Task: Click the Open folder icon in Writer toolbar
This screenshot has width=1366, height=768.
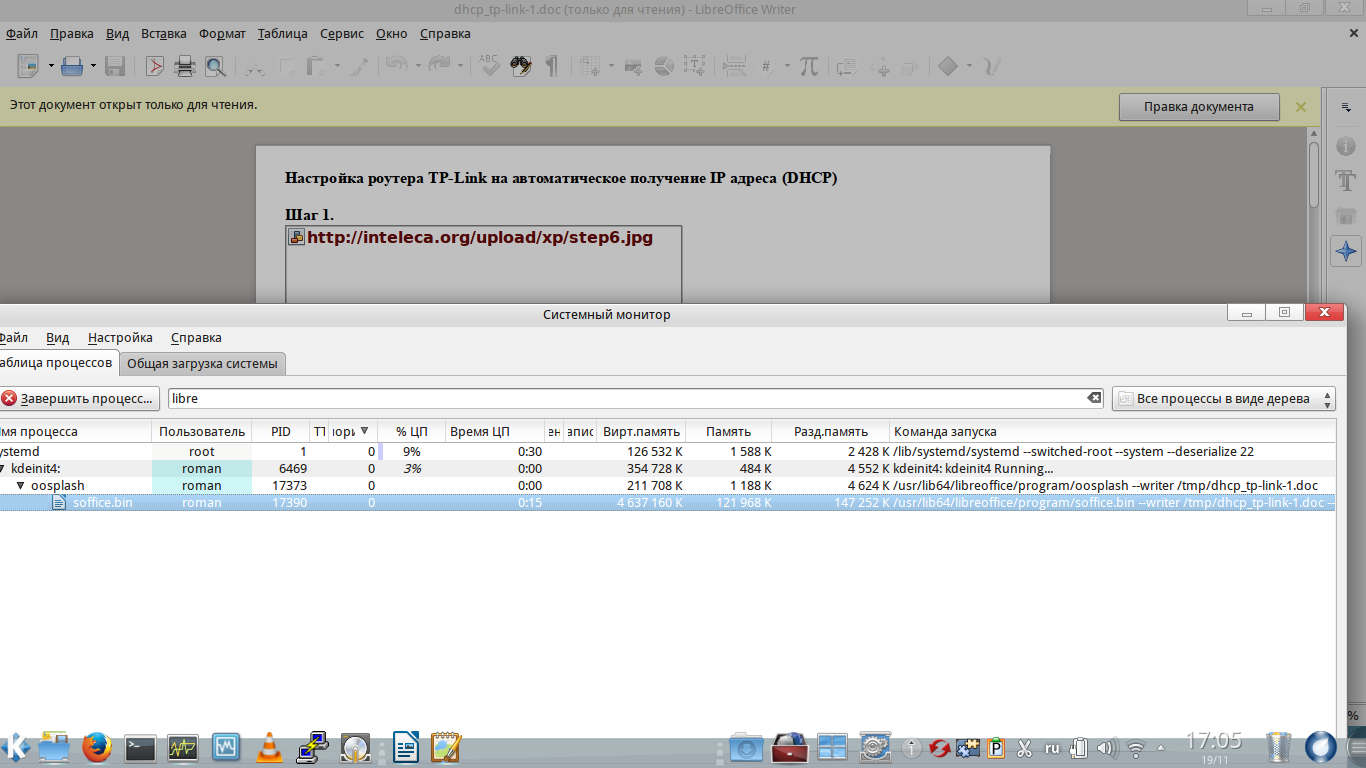Action: 72,66
